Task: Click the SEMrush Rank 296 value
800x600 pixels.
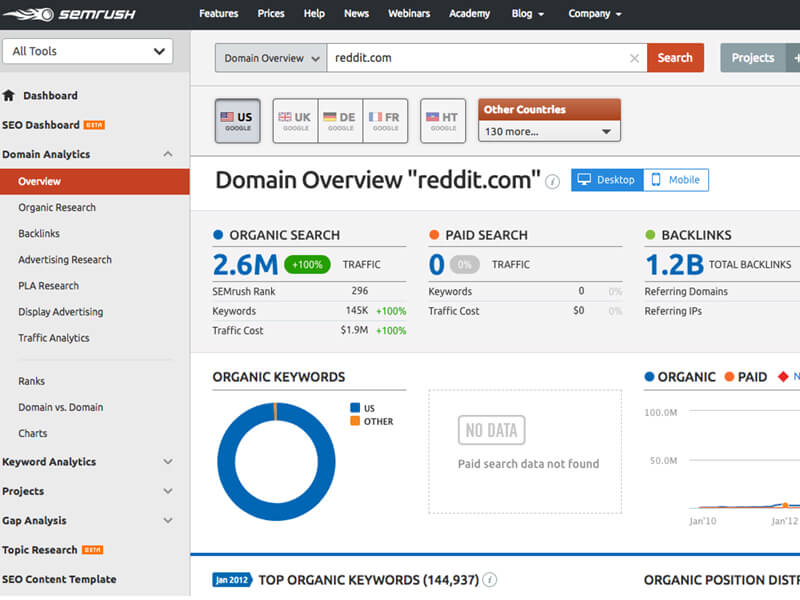Action: [360, 291]
